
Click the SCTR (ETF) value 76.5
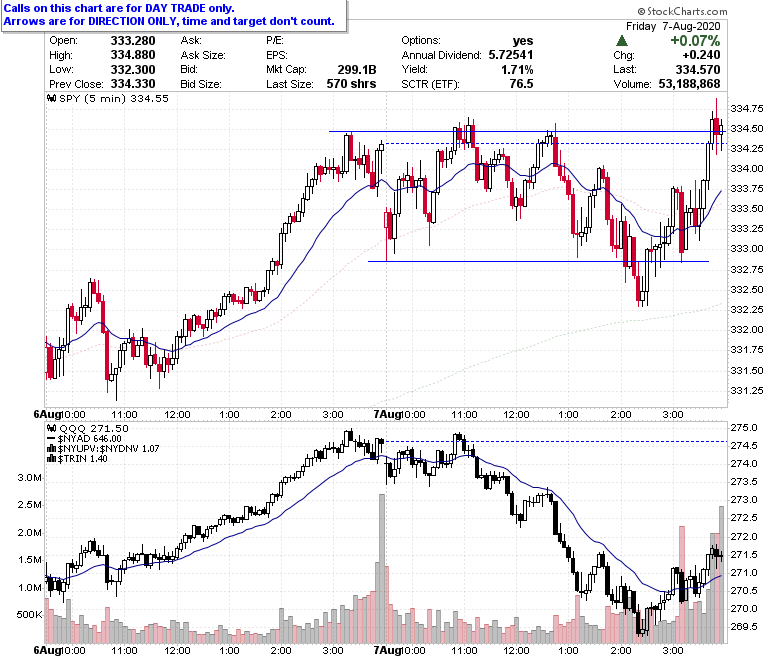[521, 84]
